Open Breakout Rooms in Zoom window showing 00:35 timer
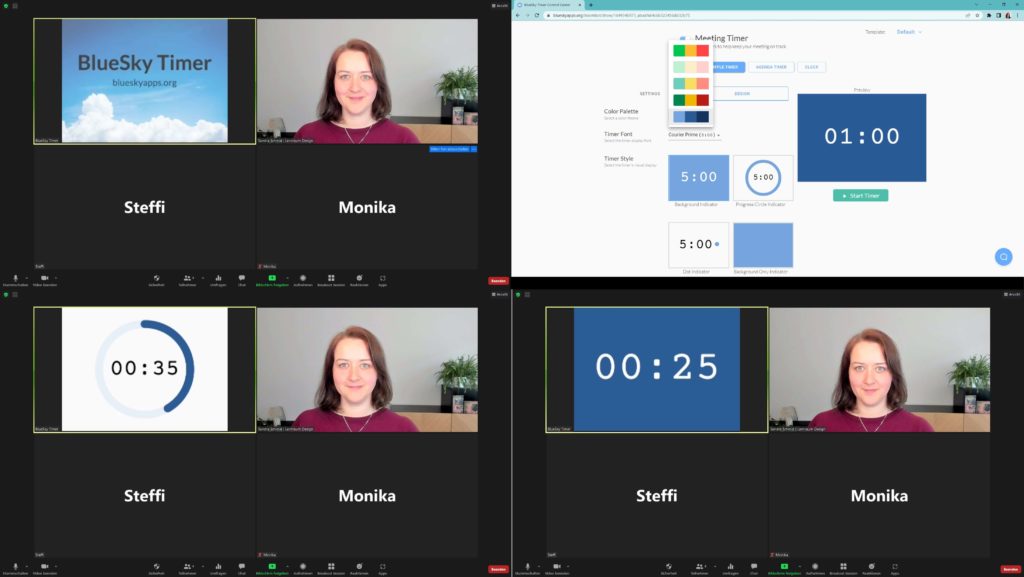1024x577 pixels. (x=331, y=566)
